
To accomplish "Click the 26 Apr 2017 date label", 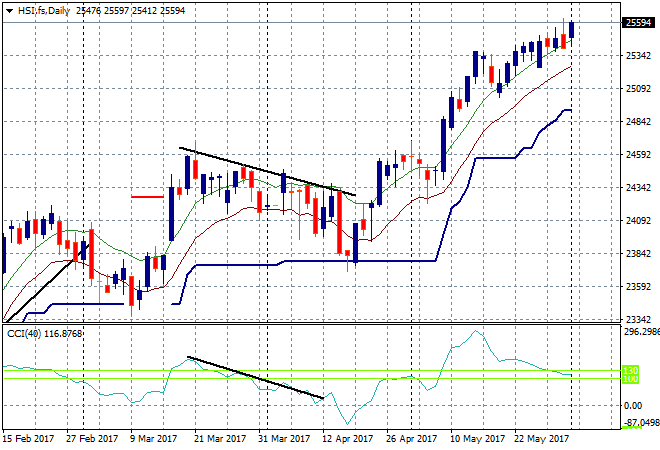I will pos(412,439).
